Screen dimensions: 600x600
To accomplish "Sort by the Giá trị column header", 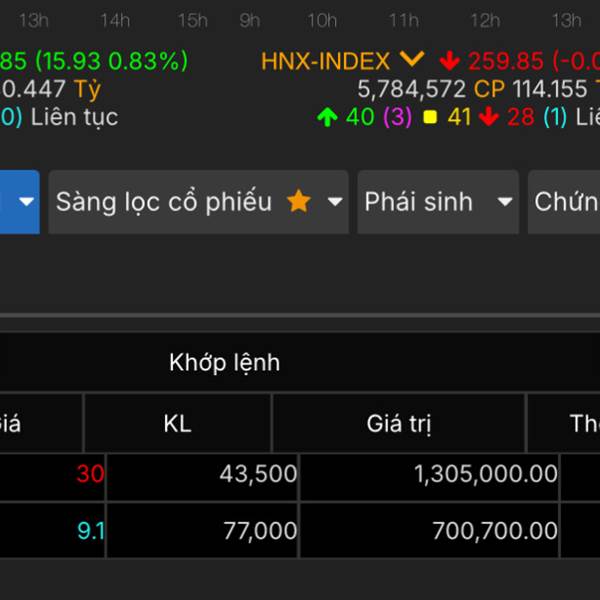I will tap(399, 424).
